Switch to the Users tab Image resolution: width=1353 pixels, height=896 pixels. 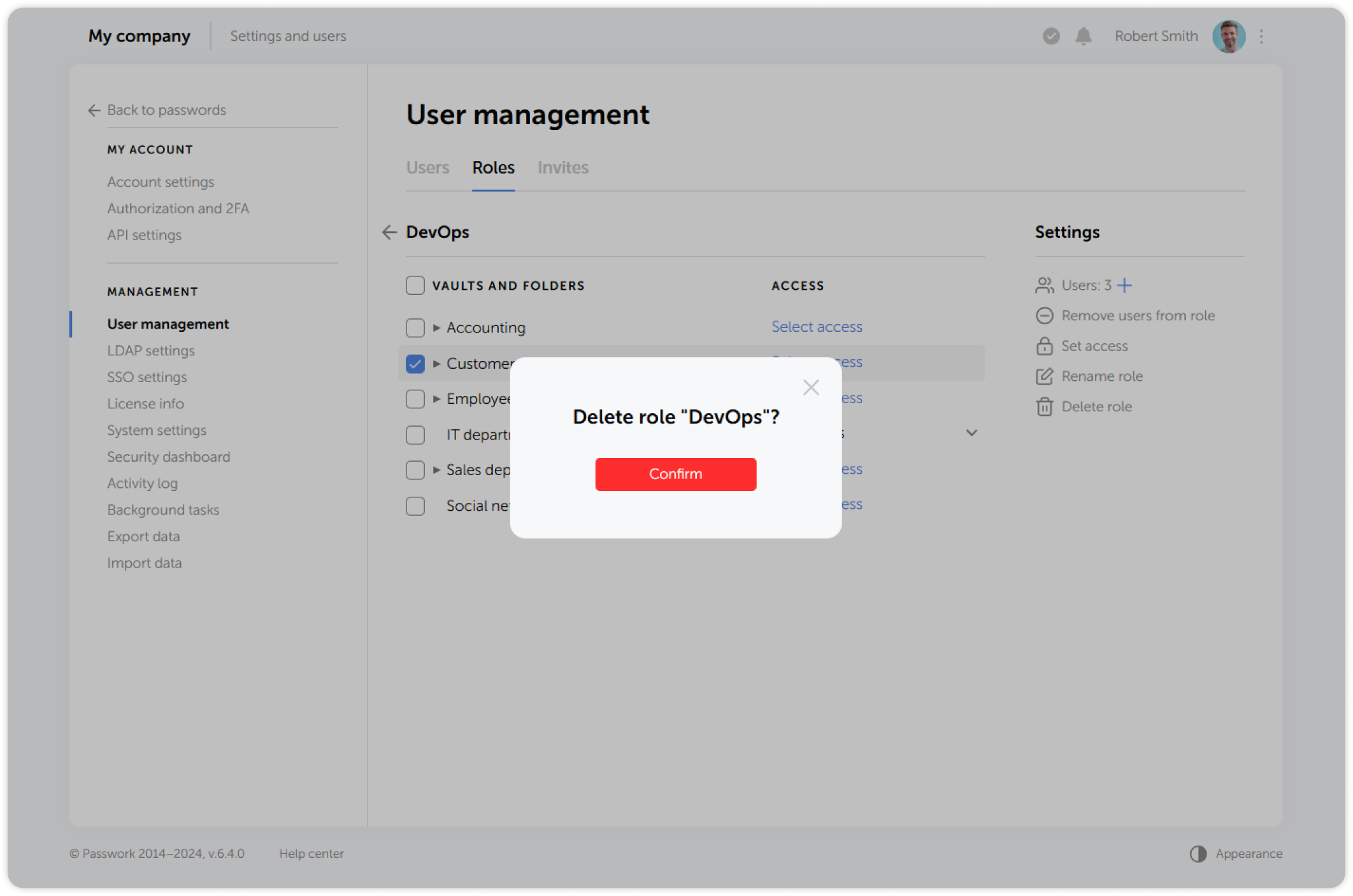click(427, 167)
